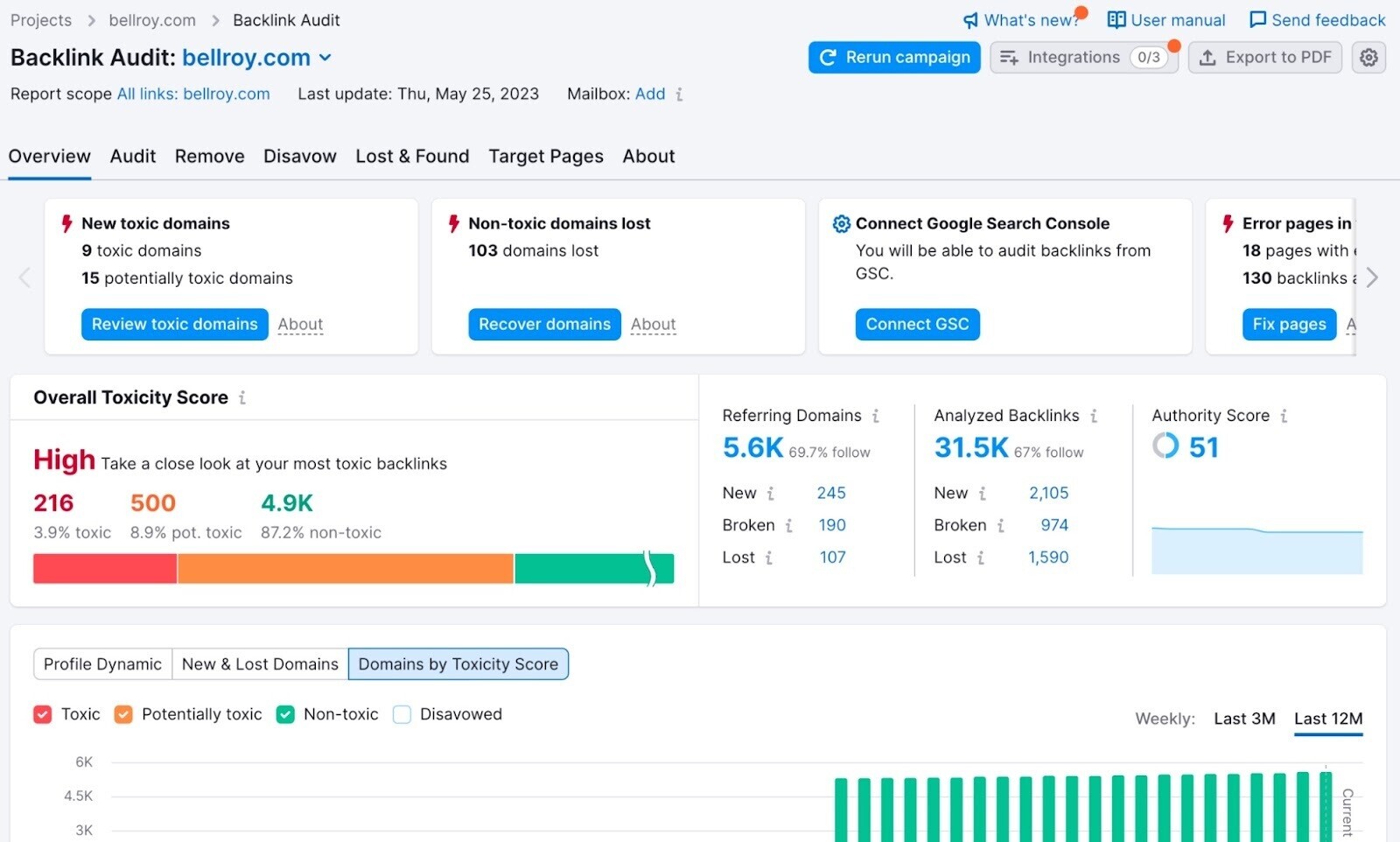This screenshot has width=1400, height=842.
Task: Click the Analyzed Backlinks info icon
Action: pyautogui.click(x=1094, y=417)
